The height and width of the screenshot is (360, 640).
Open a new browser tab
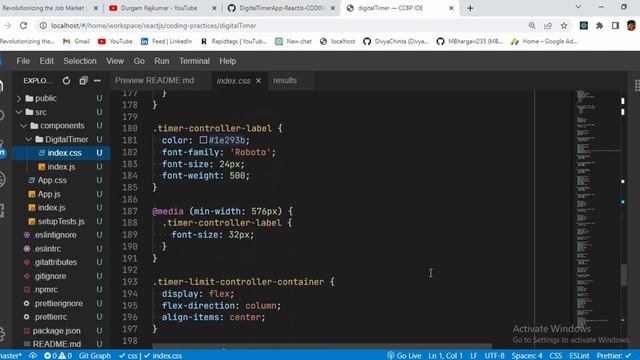point(470,8)
